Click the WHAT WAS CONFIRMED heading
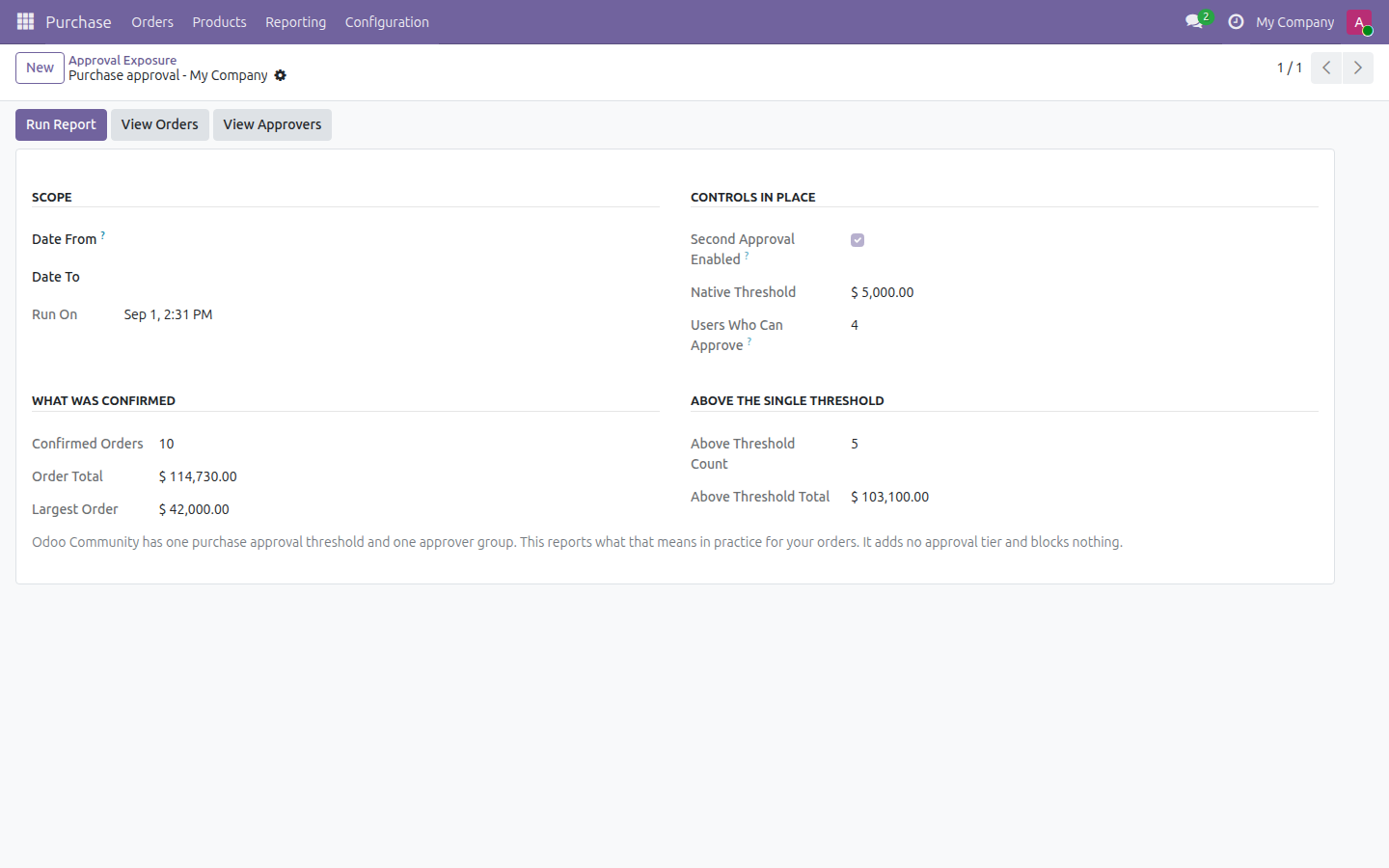Viewport: 1389px width, 868px height. pyautogui.click(x=103, y=400)
